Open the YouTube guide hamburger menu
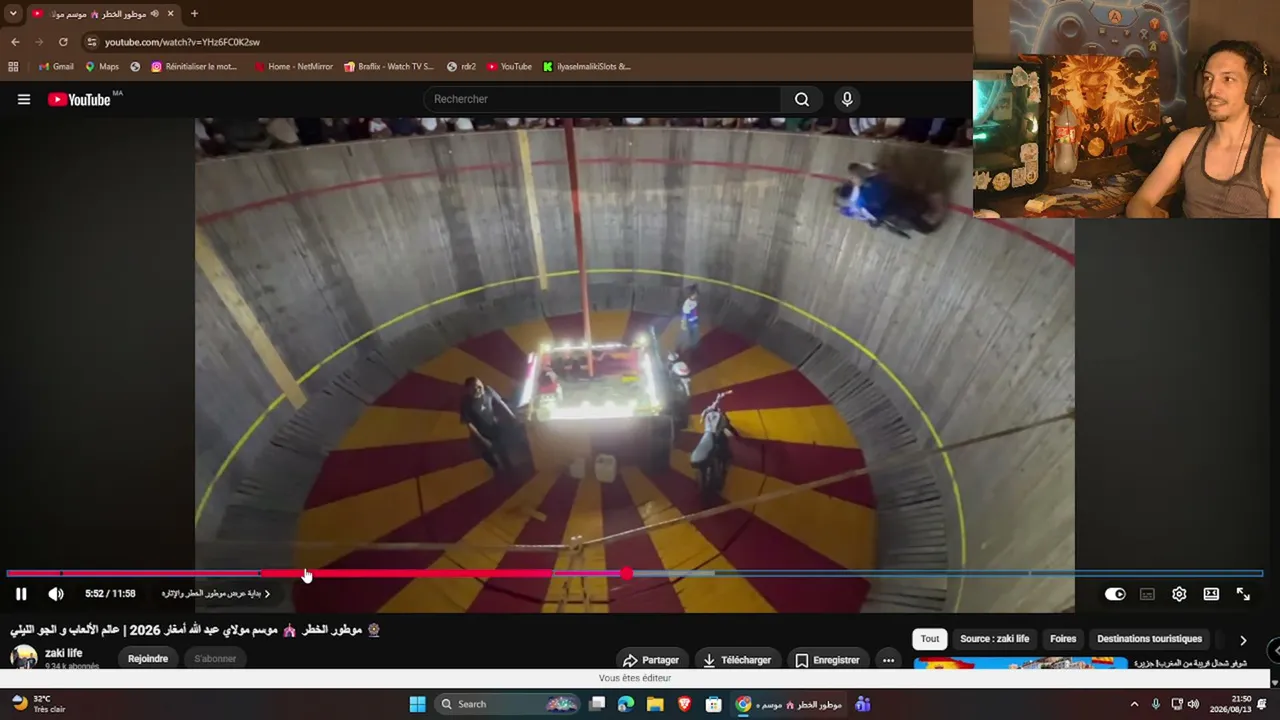The height and width of the screenshot is (720, 1280). (24, 99)
